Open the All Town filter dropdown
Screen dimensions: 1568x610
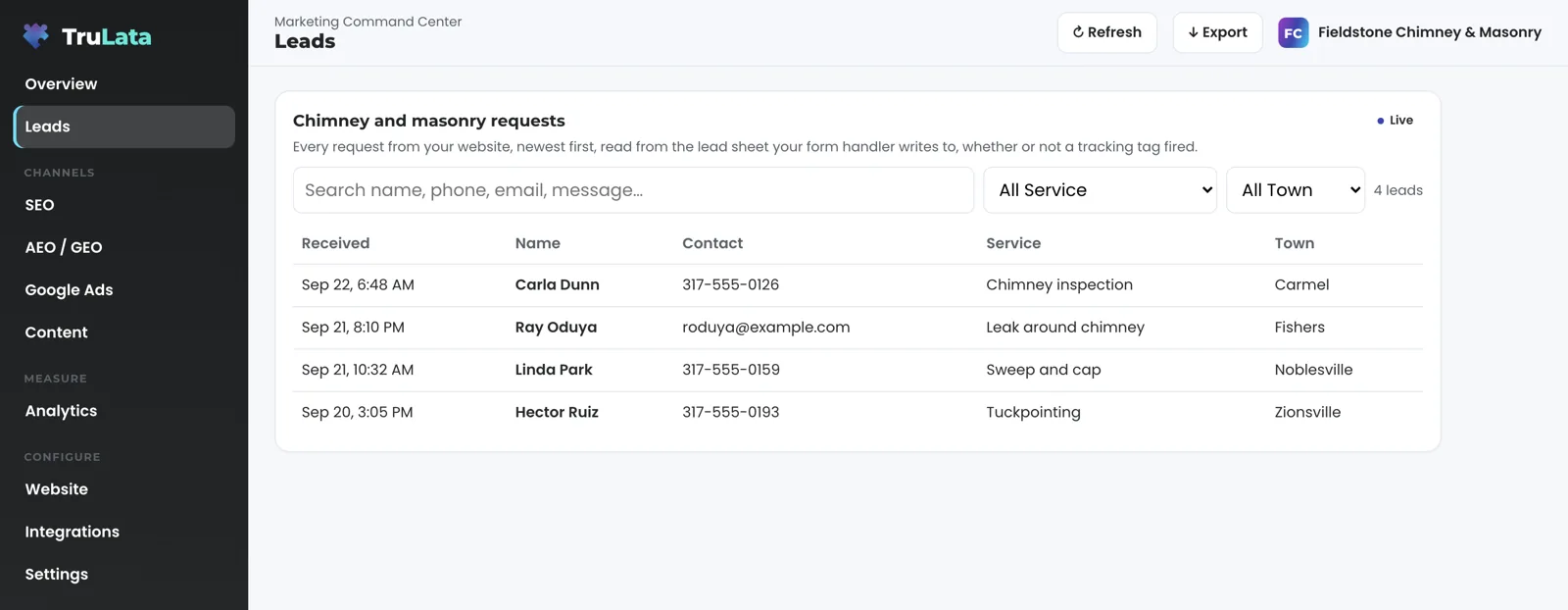[x=1295, y=190]
